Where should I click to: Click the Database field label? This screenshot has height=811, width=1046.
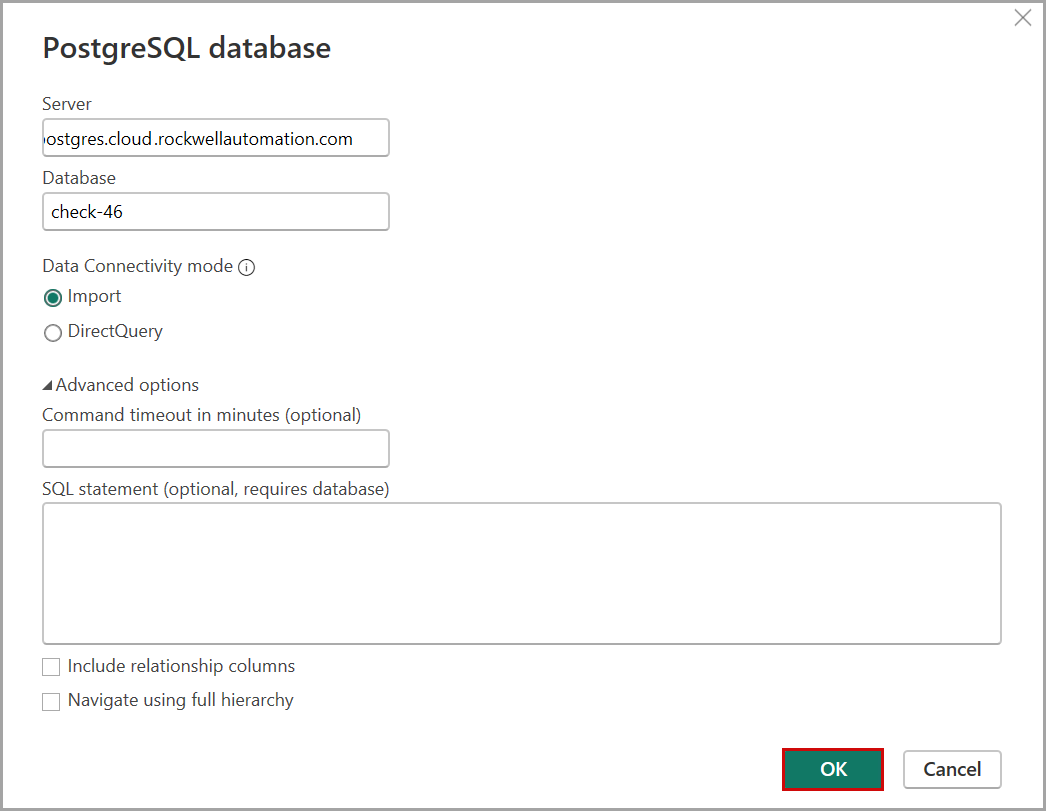pyautogui.click(x=79, y=178)
